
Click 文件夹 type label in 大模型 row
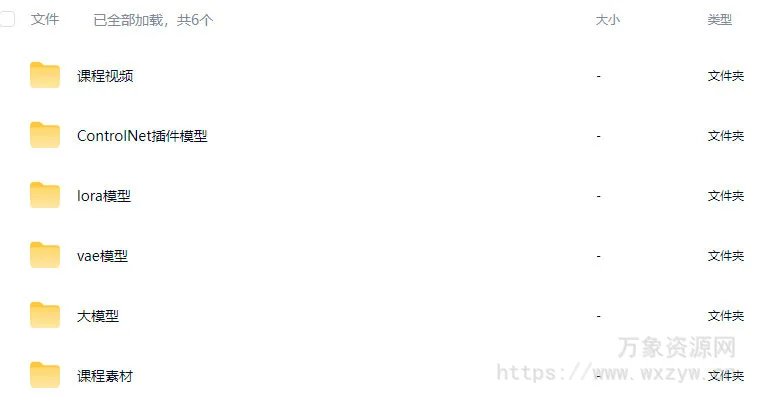coord(725,316)
